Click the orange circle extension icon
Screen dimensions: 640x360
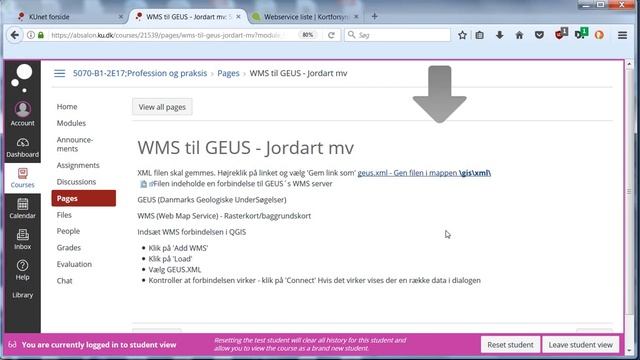point(599,35)
